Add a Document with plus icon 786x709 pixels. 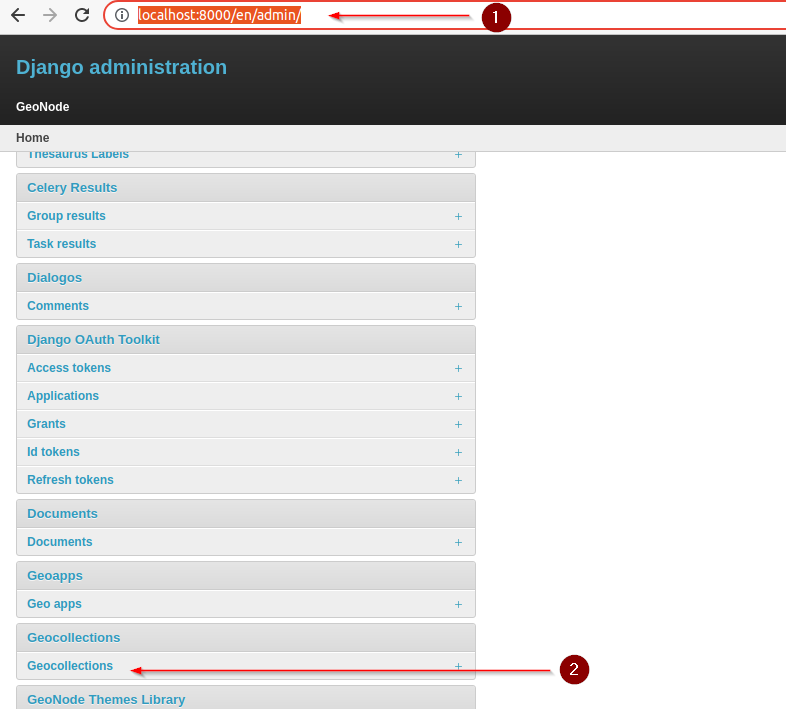(x=458, y=543)
